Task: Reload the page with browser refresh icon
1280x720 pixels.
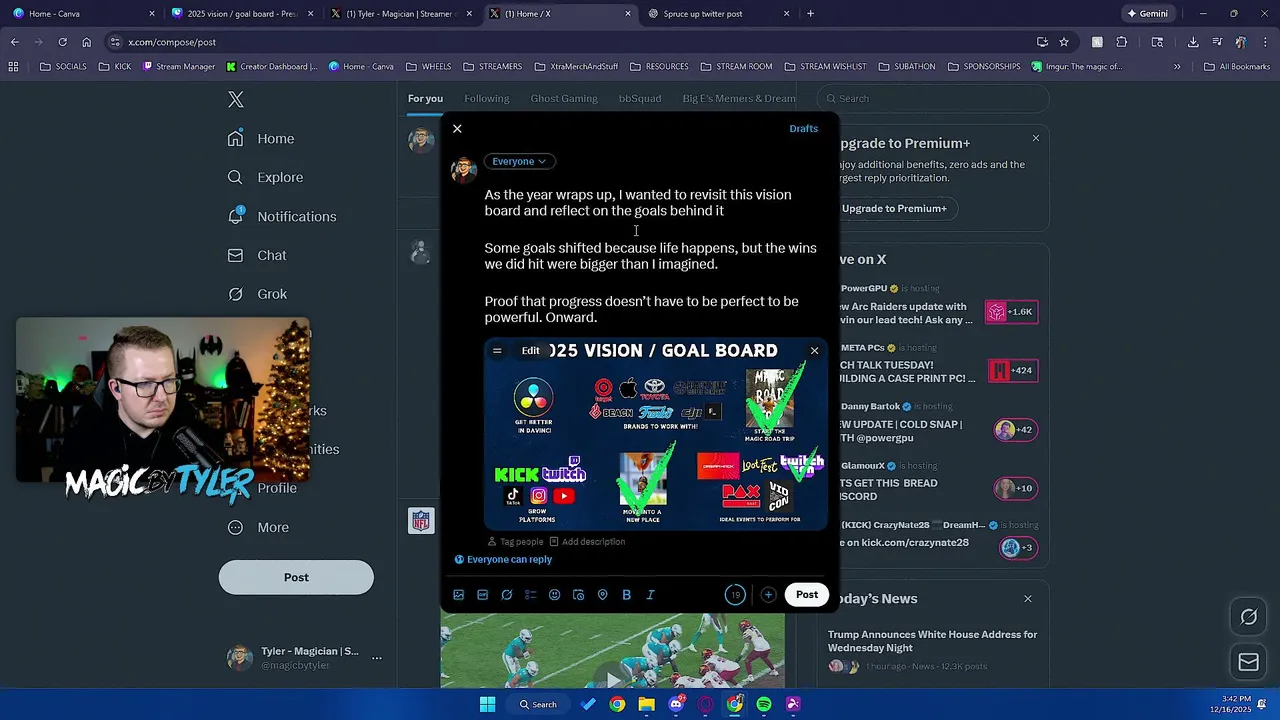Action: [x=62, y=42]
